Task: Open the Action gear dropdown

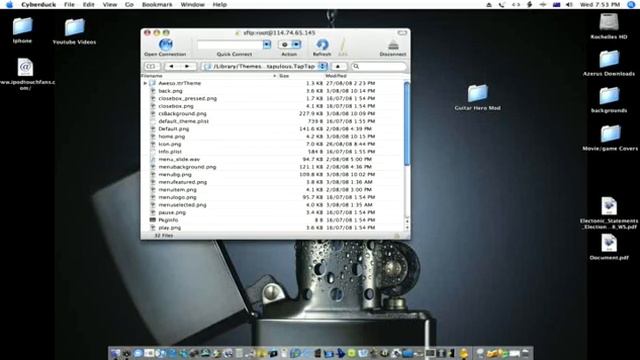Action: click(289, 44)
